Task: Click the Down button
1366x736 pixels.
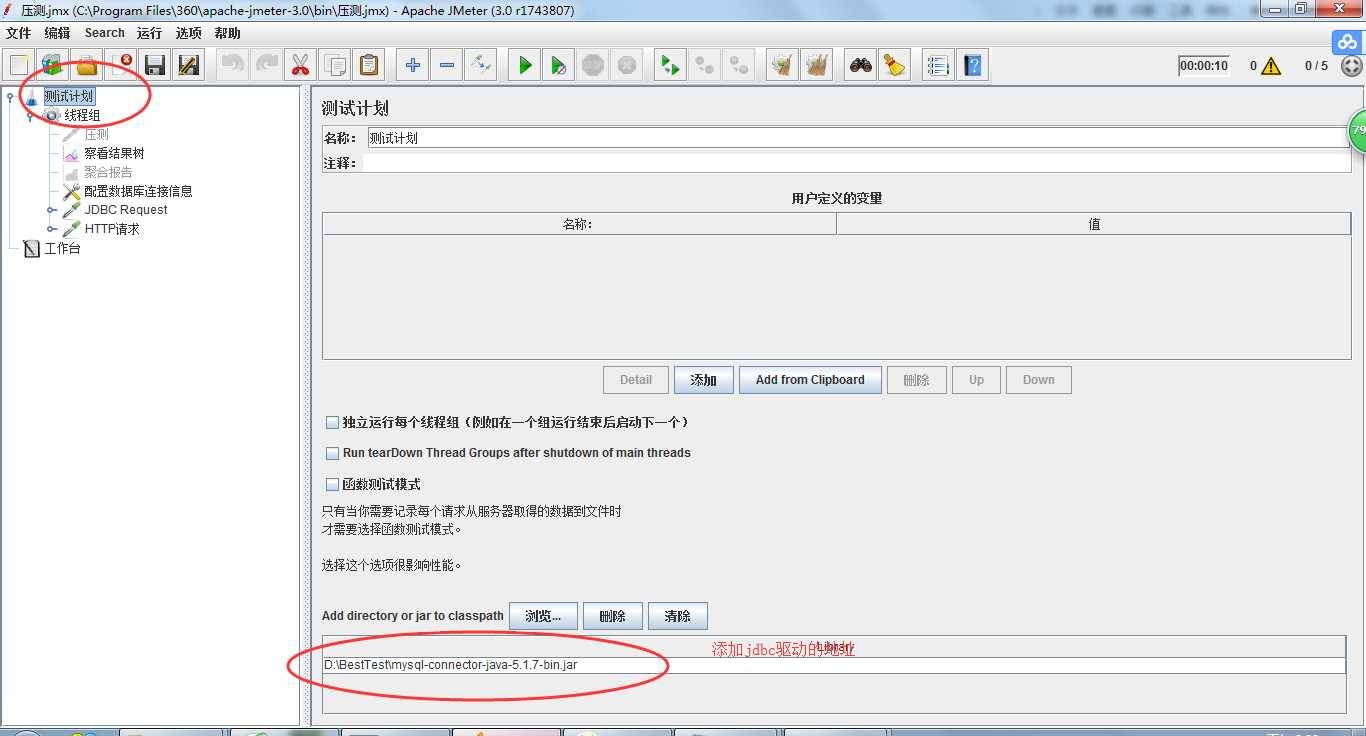Action: pyautogui.click(x=1038, y=380)
